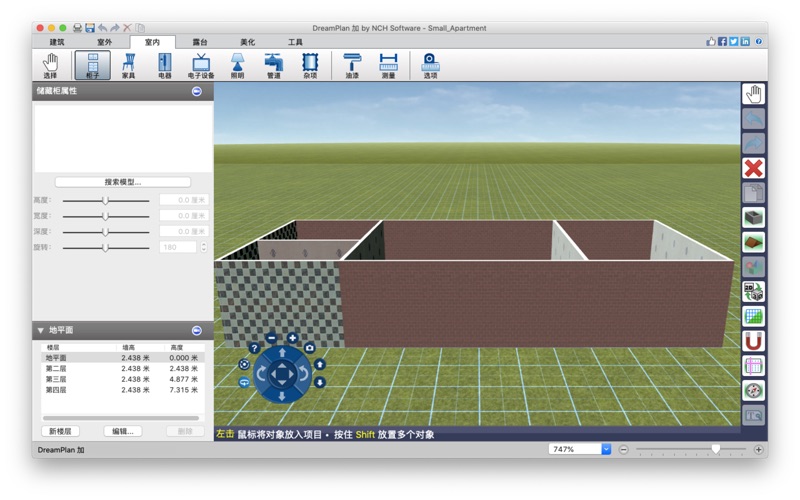
Task: Open the 美化 tab
Action: click(248, 42)
